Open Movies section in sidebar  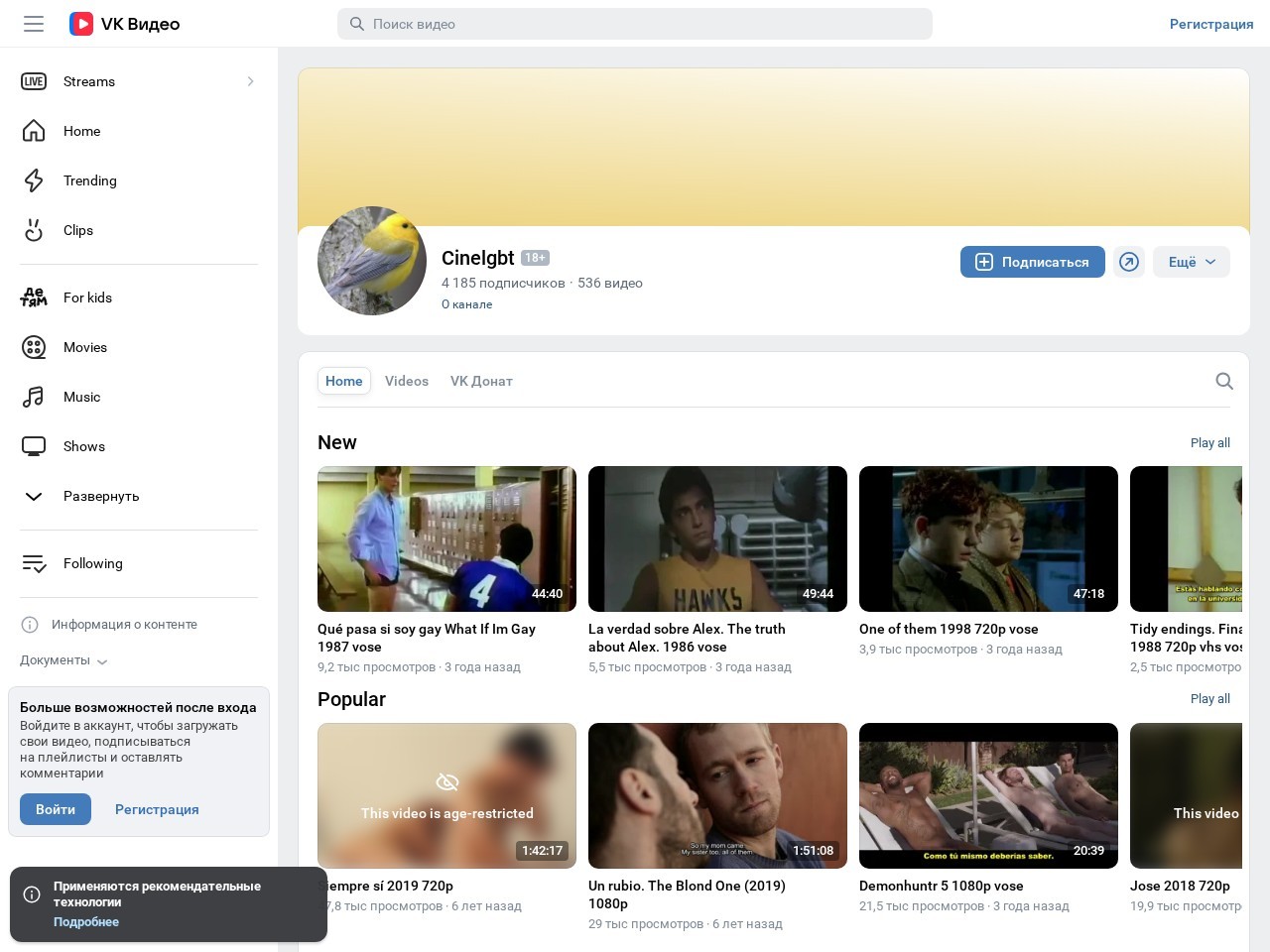coord(139,347)
